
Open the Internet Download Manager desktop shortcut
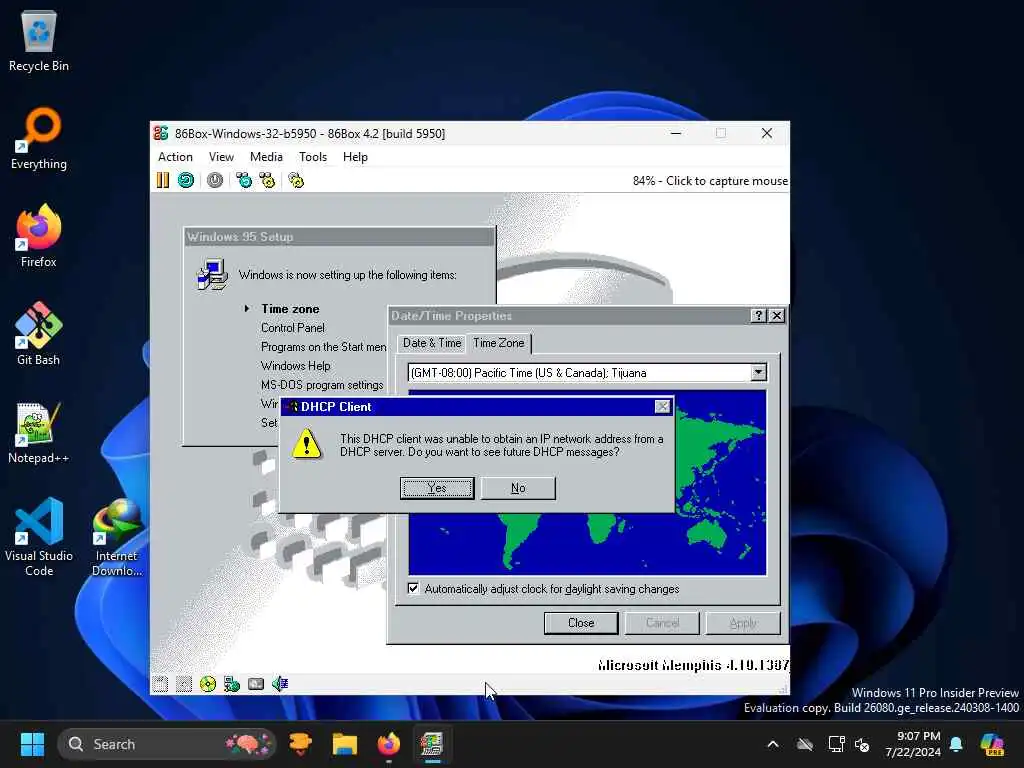(x=117, y=537)
